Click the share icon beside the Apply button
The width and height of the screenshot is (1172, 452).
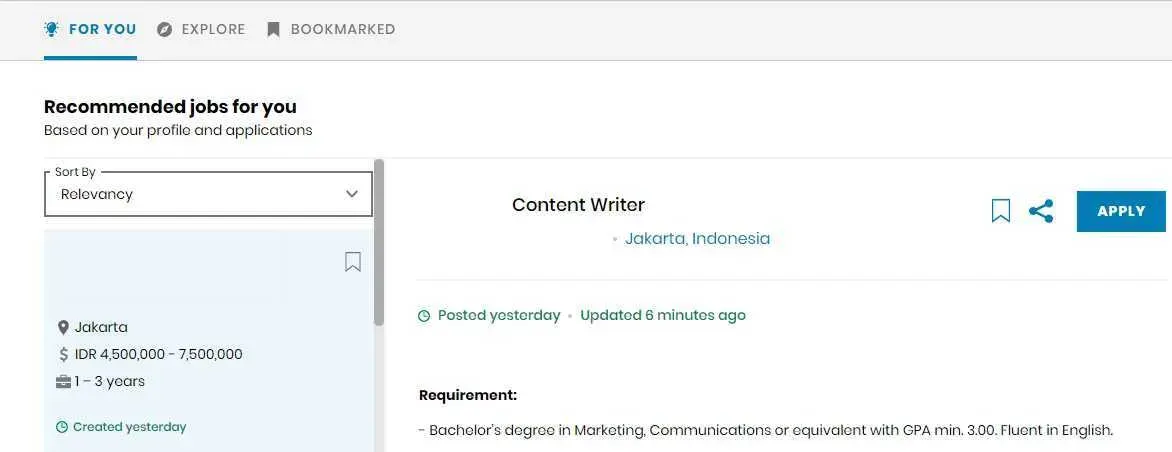(1041, 211)
